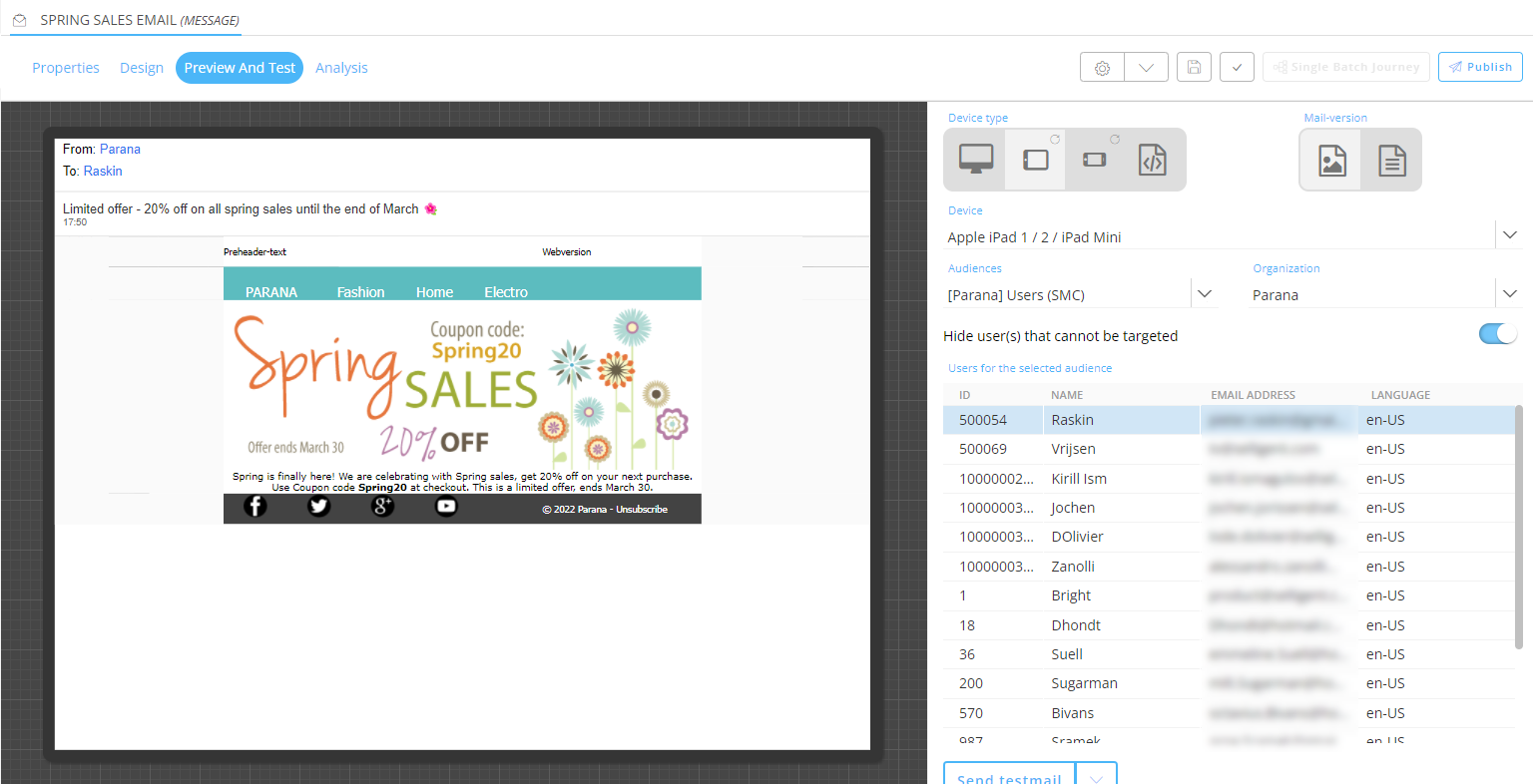Image resolution: width=1533 pixels, height=784 pixels.
Task: Open the gear settings icon in toolbar
Action: (x=1102, y=68)
